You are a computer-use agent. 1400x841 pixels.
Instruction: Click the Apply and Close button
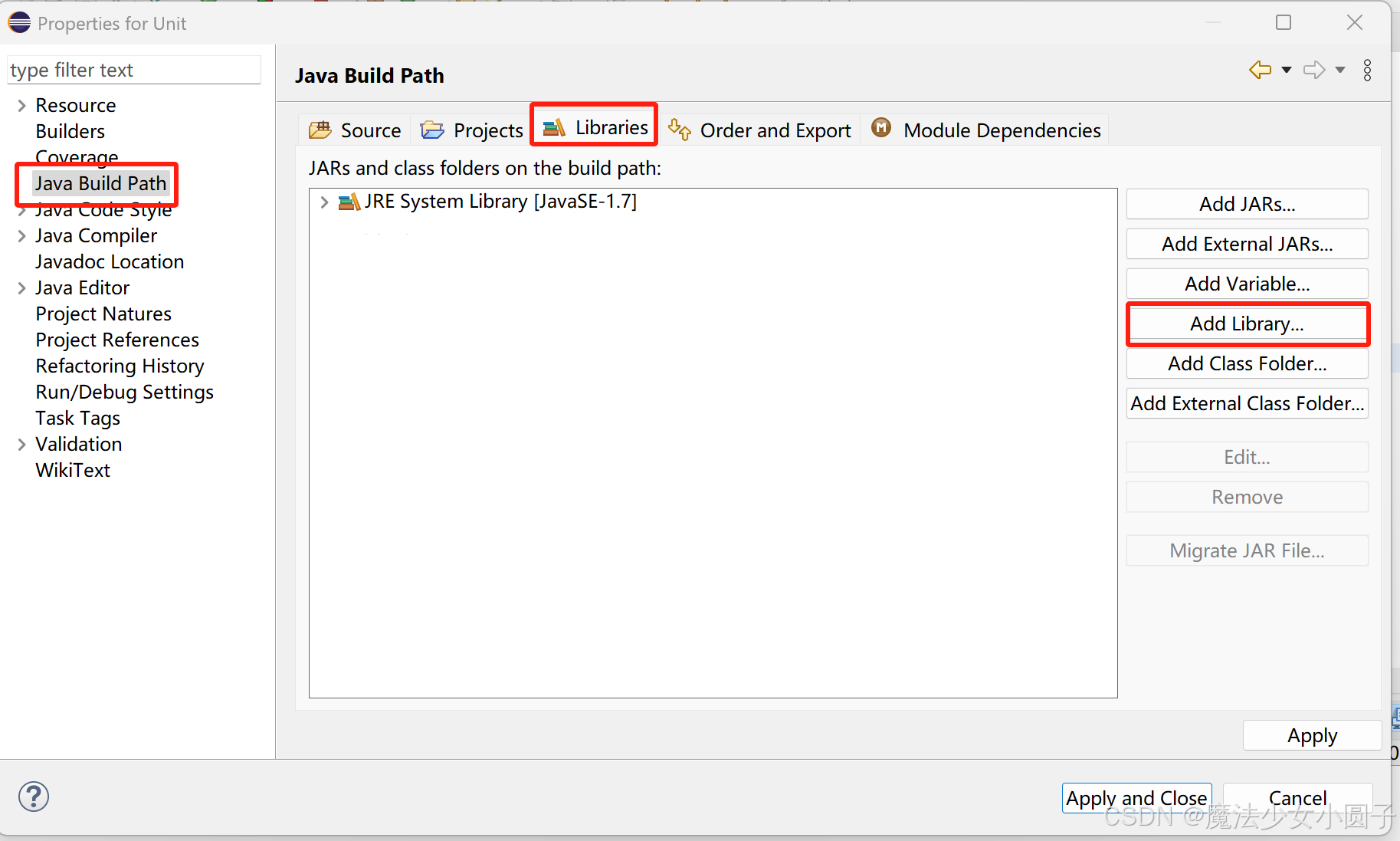point(1136,798)
